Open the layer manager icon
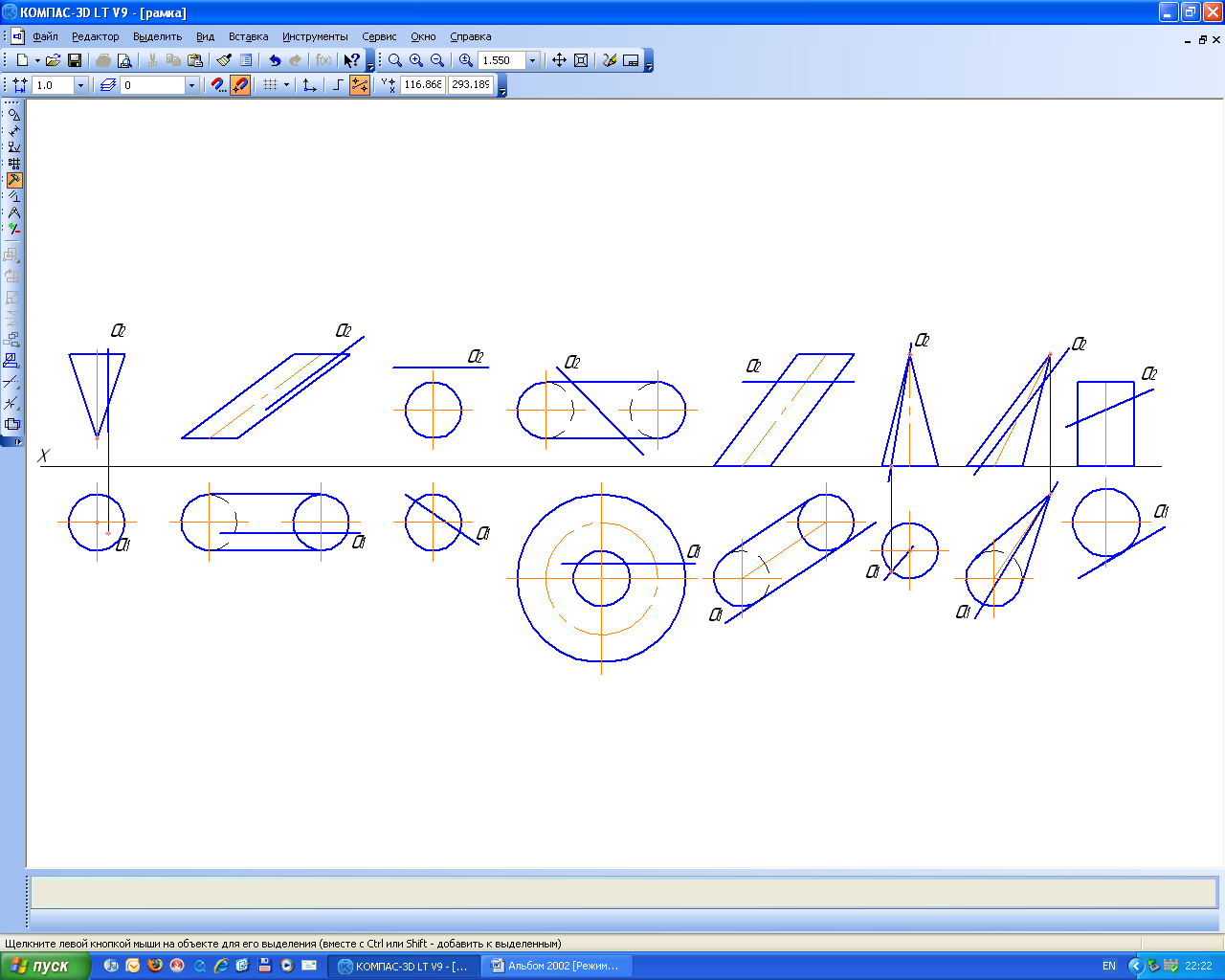Image resolution: width=1225 pixels, height=980 pixels. click(x=108, y=85)
